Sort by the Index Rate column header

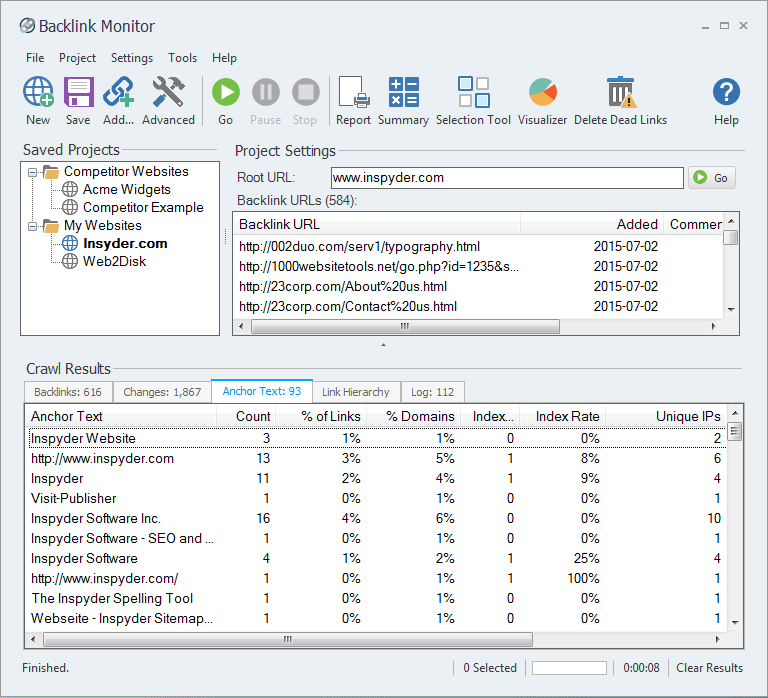(x=563, y=416)
